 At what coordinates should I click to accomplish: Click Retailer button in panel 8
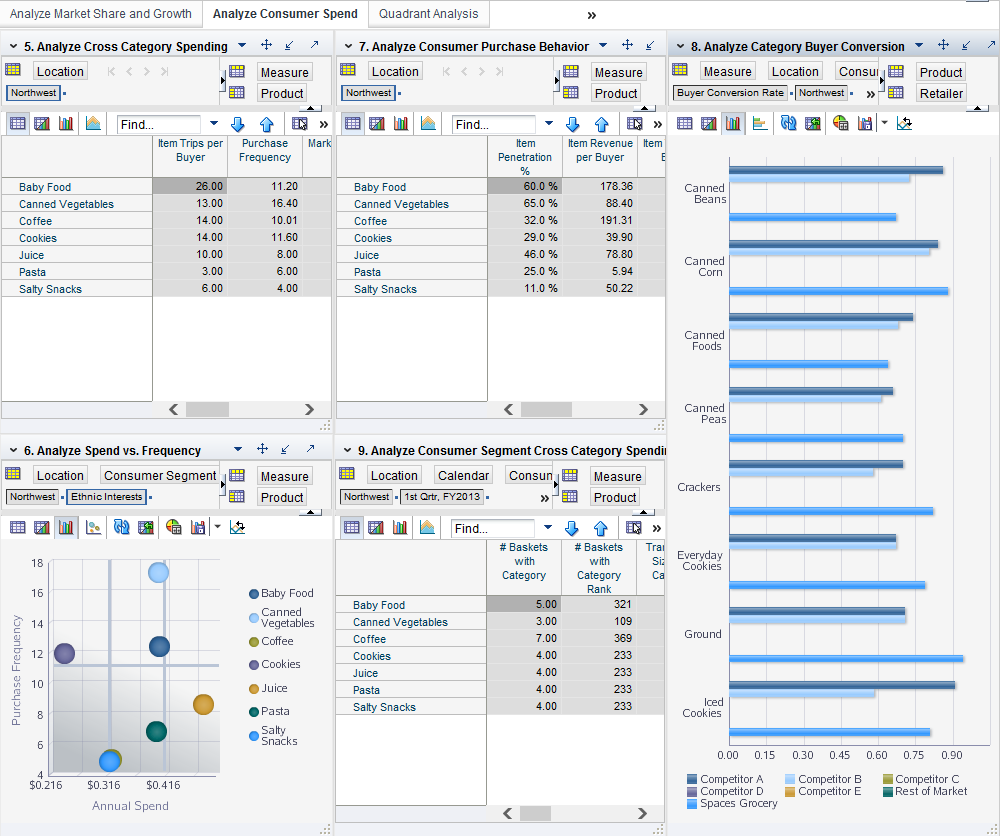(941, 93)
